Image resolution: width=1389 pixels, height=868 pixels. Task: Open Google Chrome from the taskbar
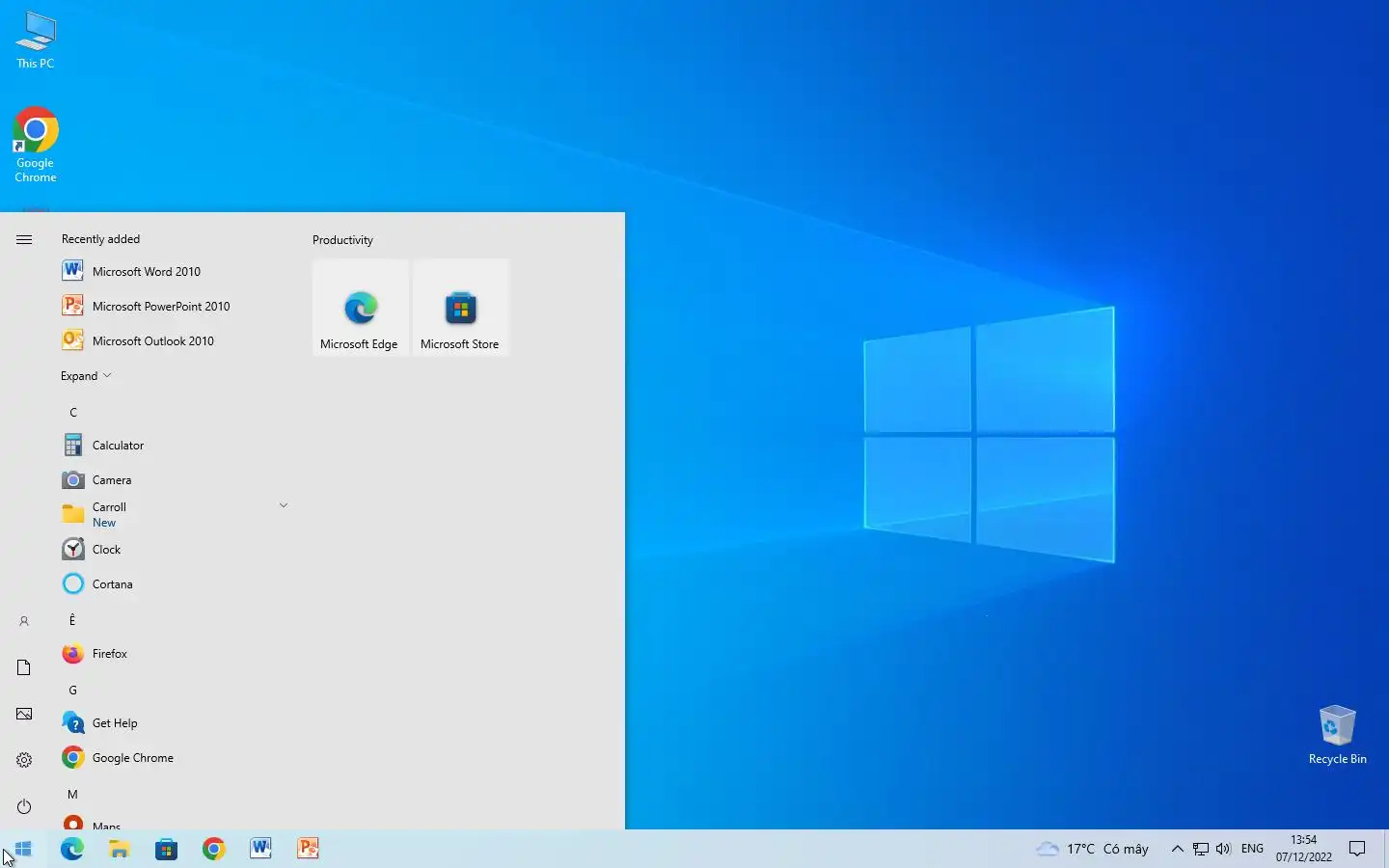[x=214, y=849]
